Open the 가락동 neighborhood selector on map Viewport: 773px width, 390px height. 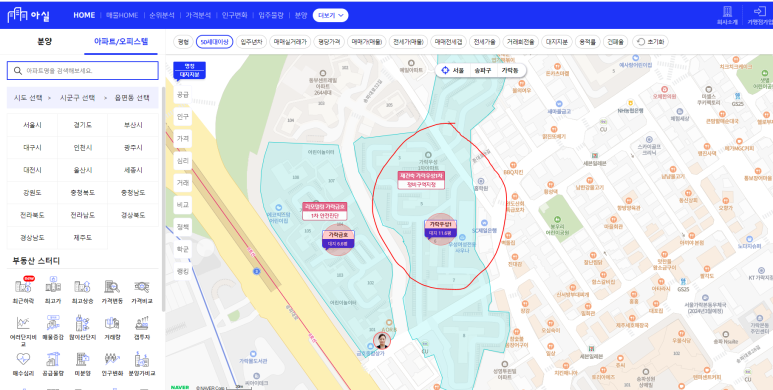tap(510, 71)
